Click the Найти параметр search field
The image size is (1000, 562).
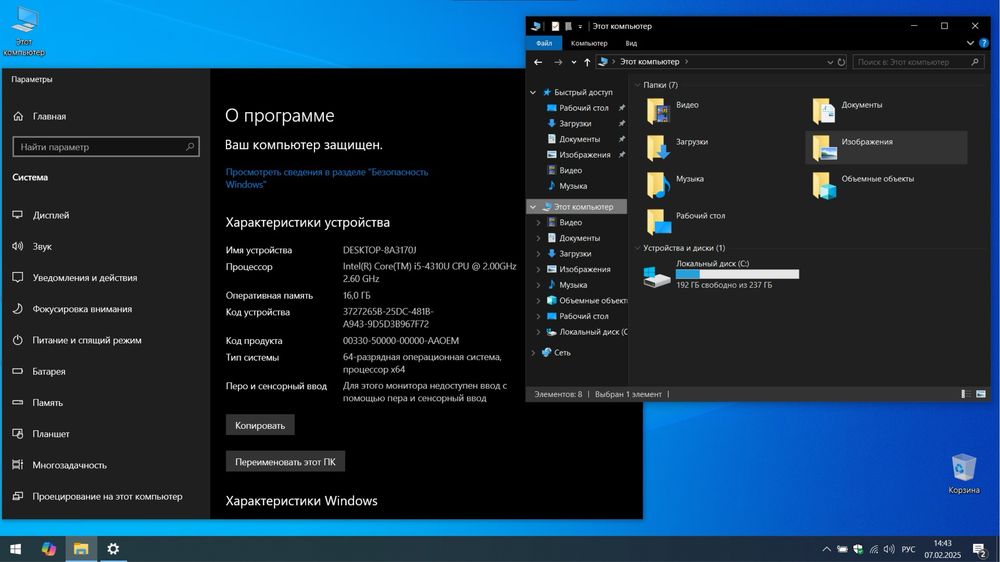point(106,147)
